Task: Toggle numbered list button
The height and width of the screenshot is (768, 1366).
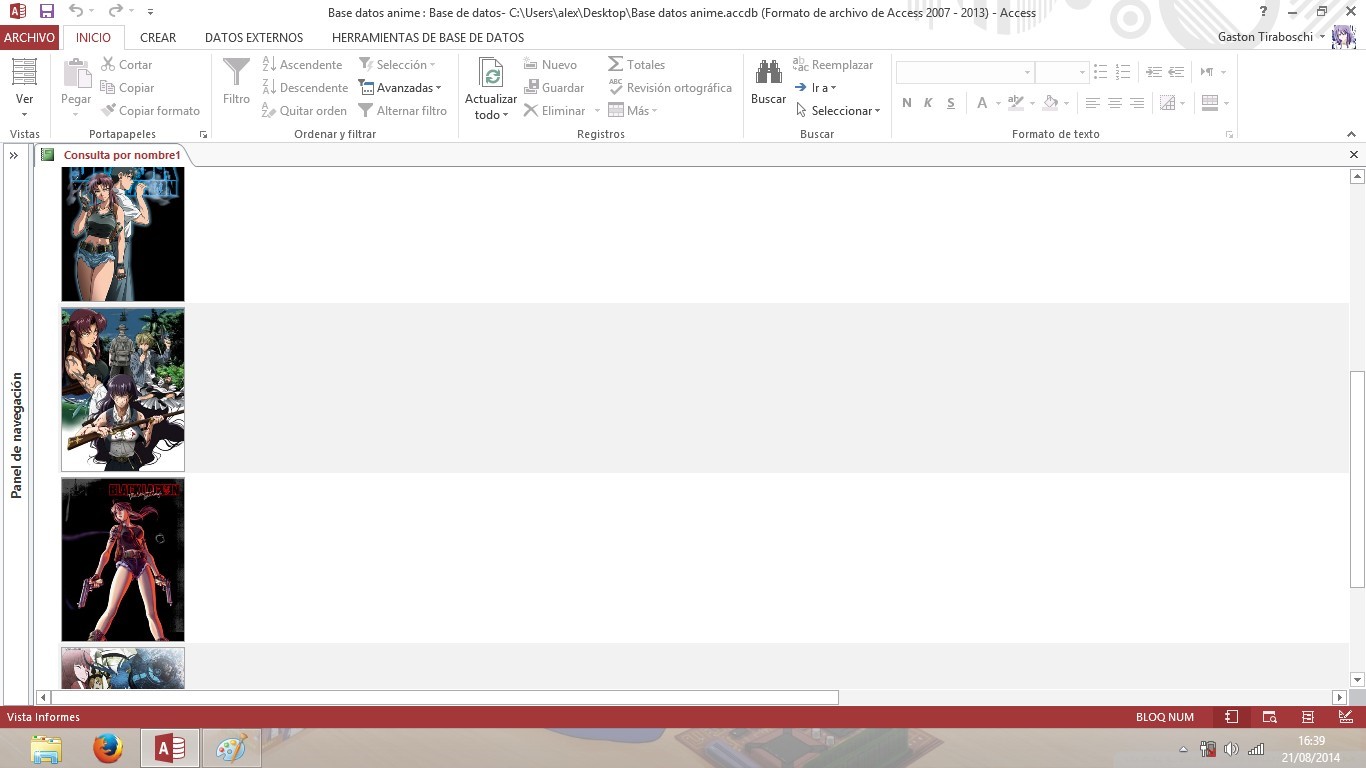Action: pyautogui.click(x=1122, y=72)
